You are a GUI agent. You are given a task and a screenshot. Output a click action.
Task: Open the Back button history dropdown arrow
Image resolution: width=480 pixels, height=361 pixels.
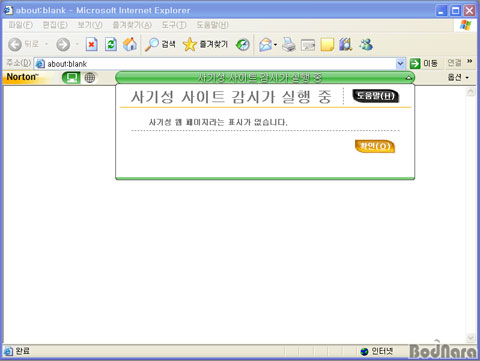point(46,44)
